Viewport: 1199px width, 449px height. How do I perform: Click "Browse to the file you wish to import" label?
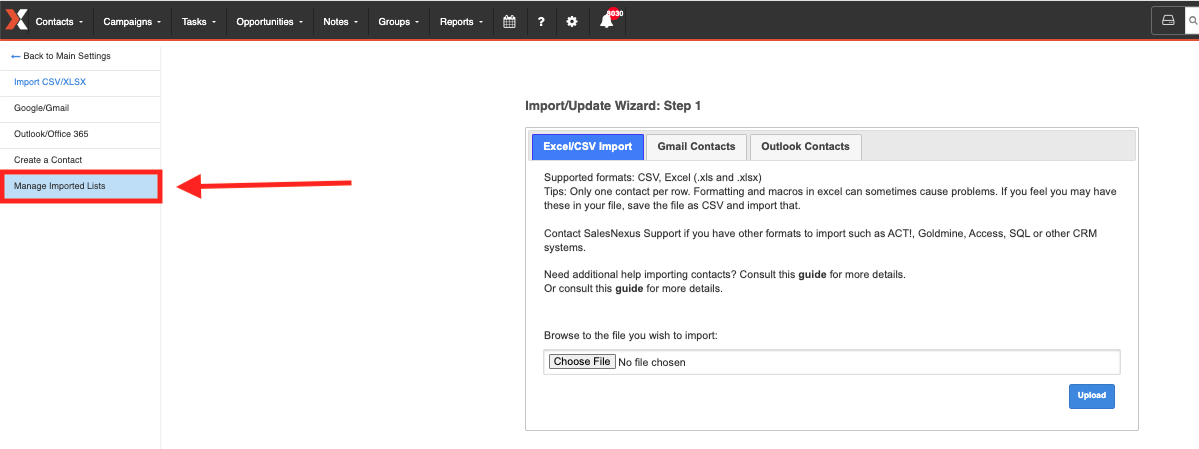point(631,335)
